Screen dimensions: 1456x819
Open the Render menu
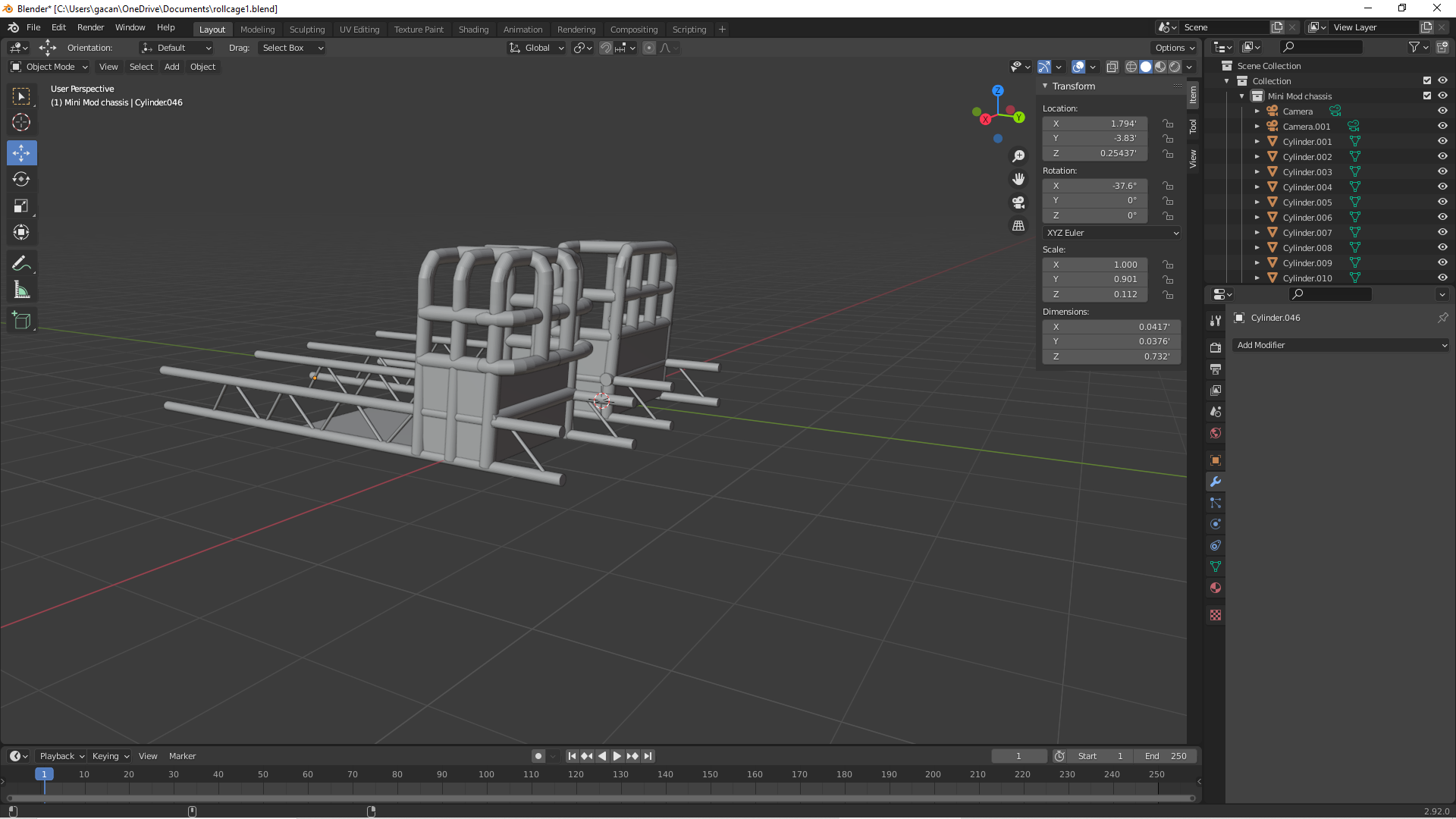90,27
